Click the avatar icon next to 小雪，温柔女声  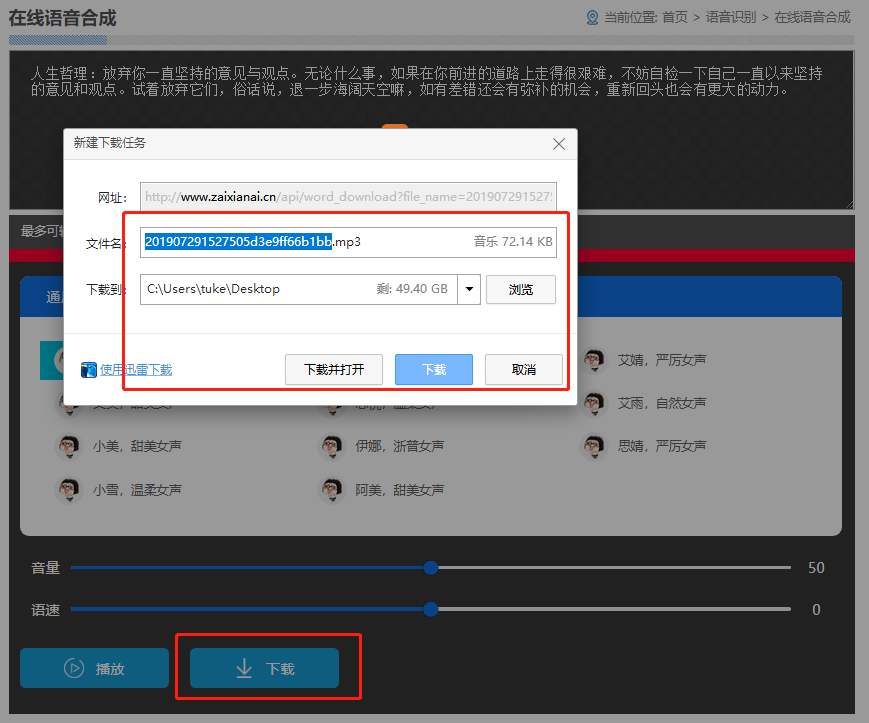69,490
